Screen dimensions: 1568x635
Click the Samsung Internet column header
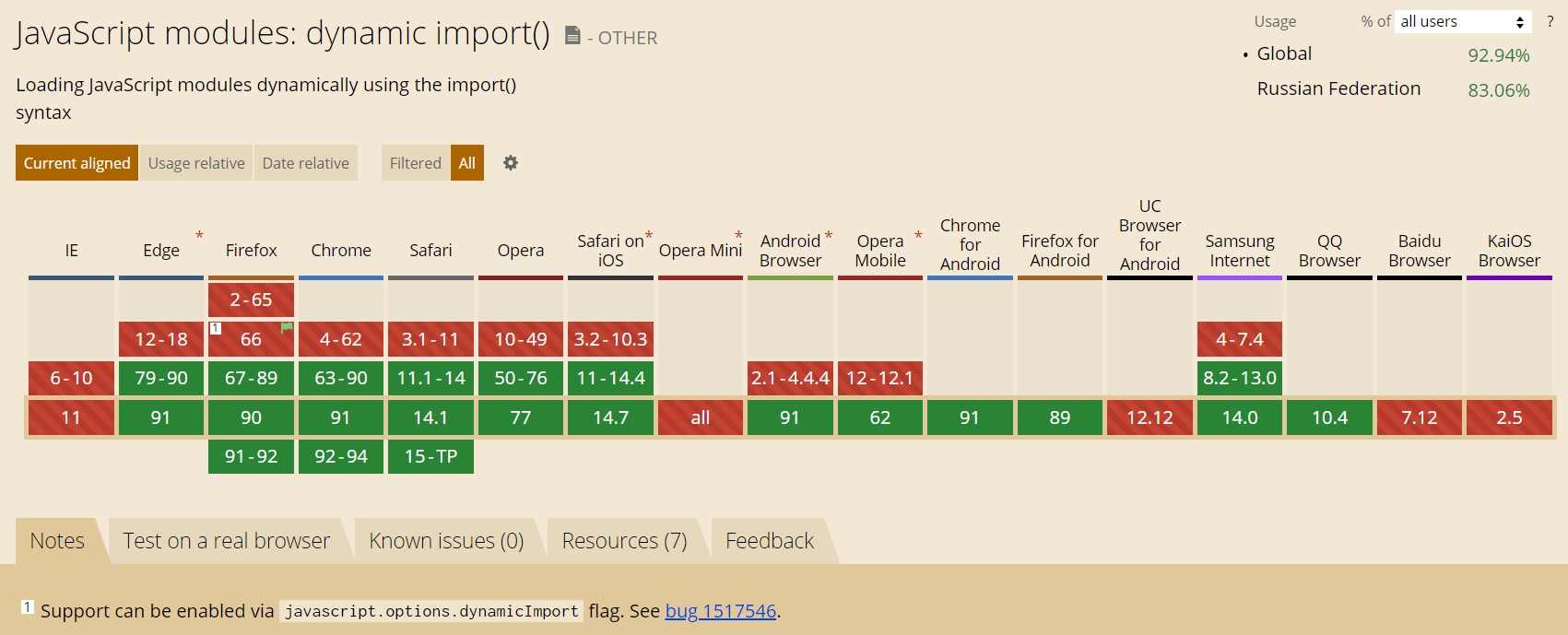click(x=1240, y=251)
